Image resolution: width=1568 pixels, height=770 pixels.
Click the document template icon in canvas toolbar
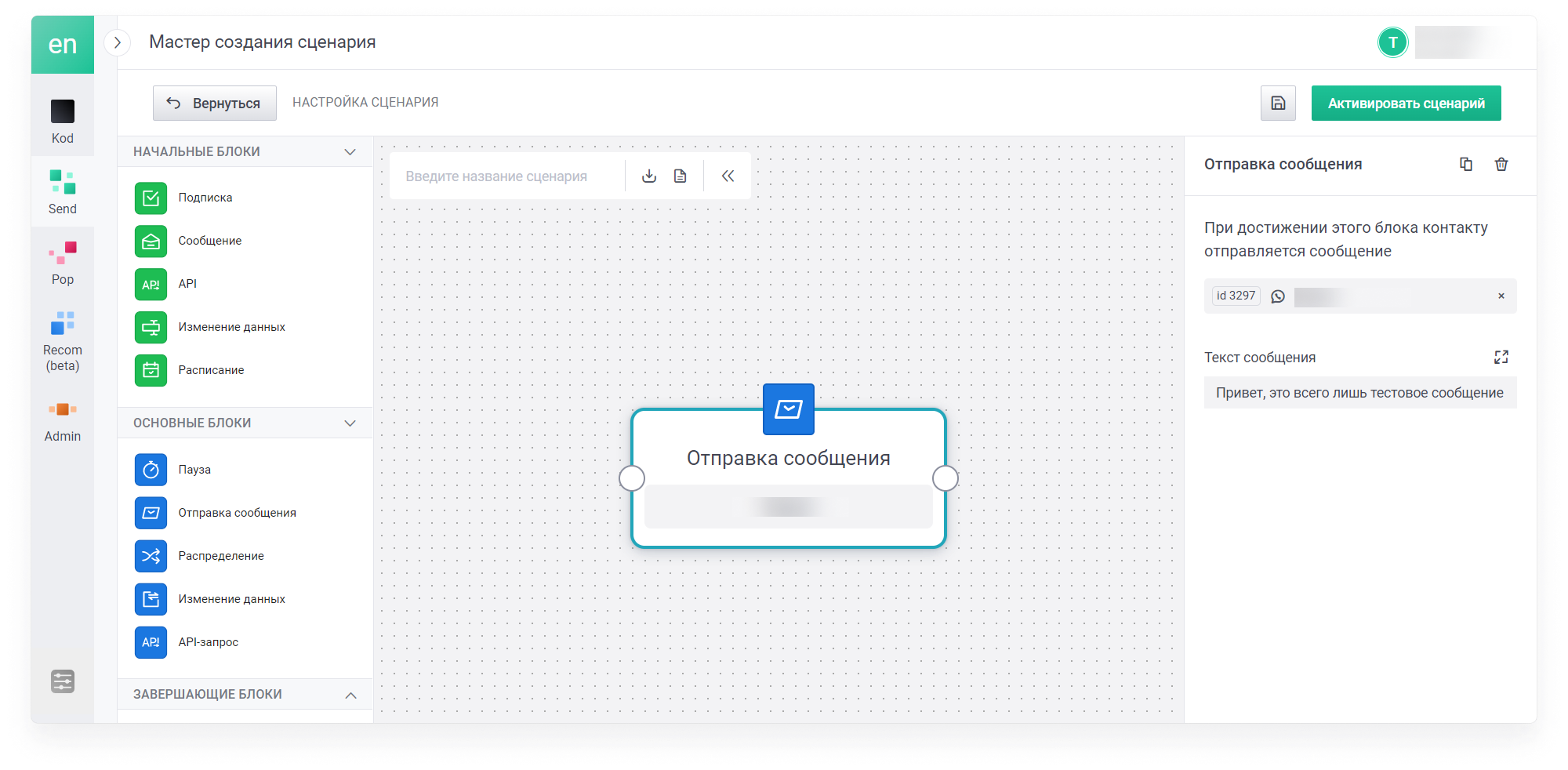tap(681, 176)
